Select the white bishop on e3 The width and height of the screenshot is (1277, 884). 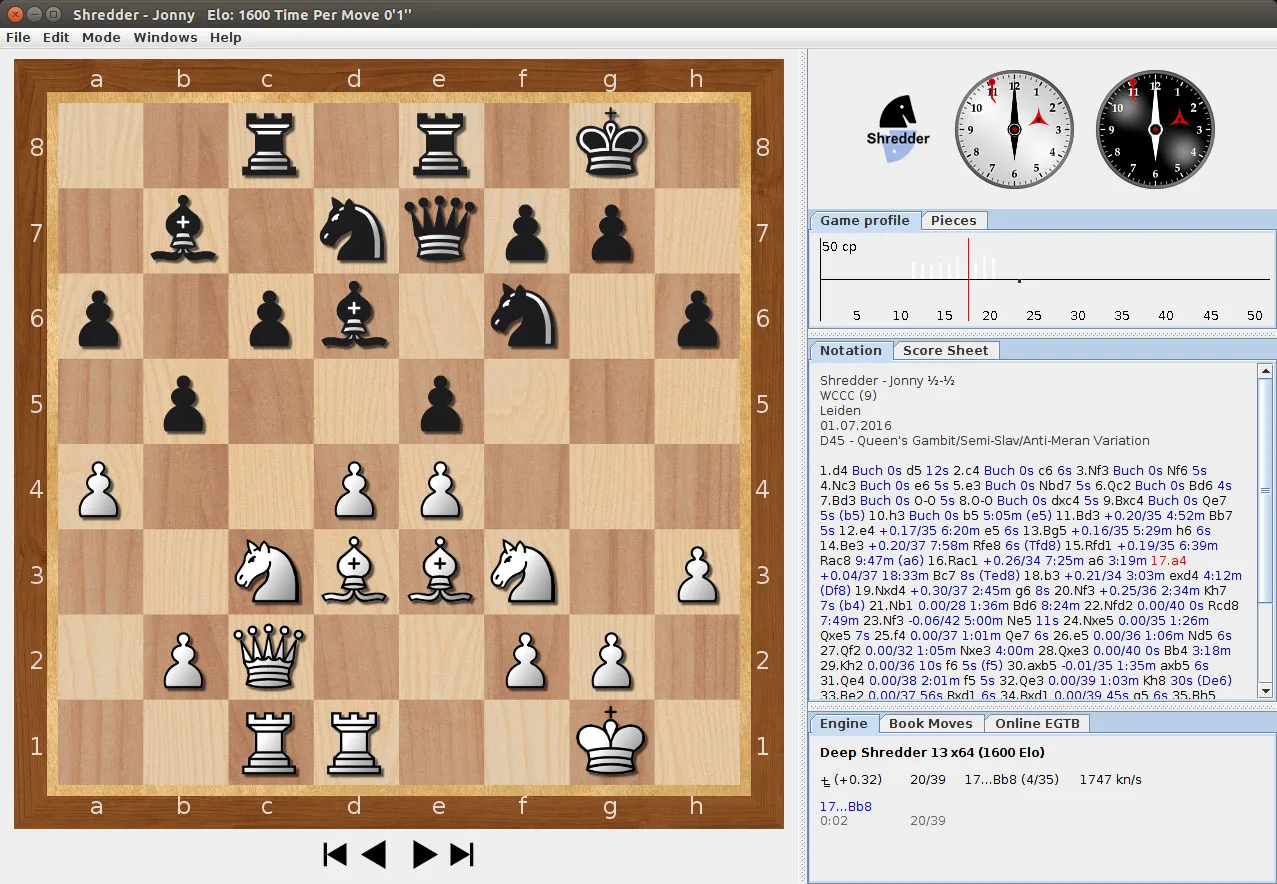[440, 572]
